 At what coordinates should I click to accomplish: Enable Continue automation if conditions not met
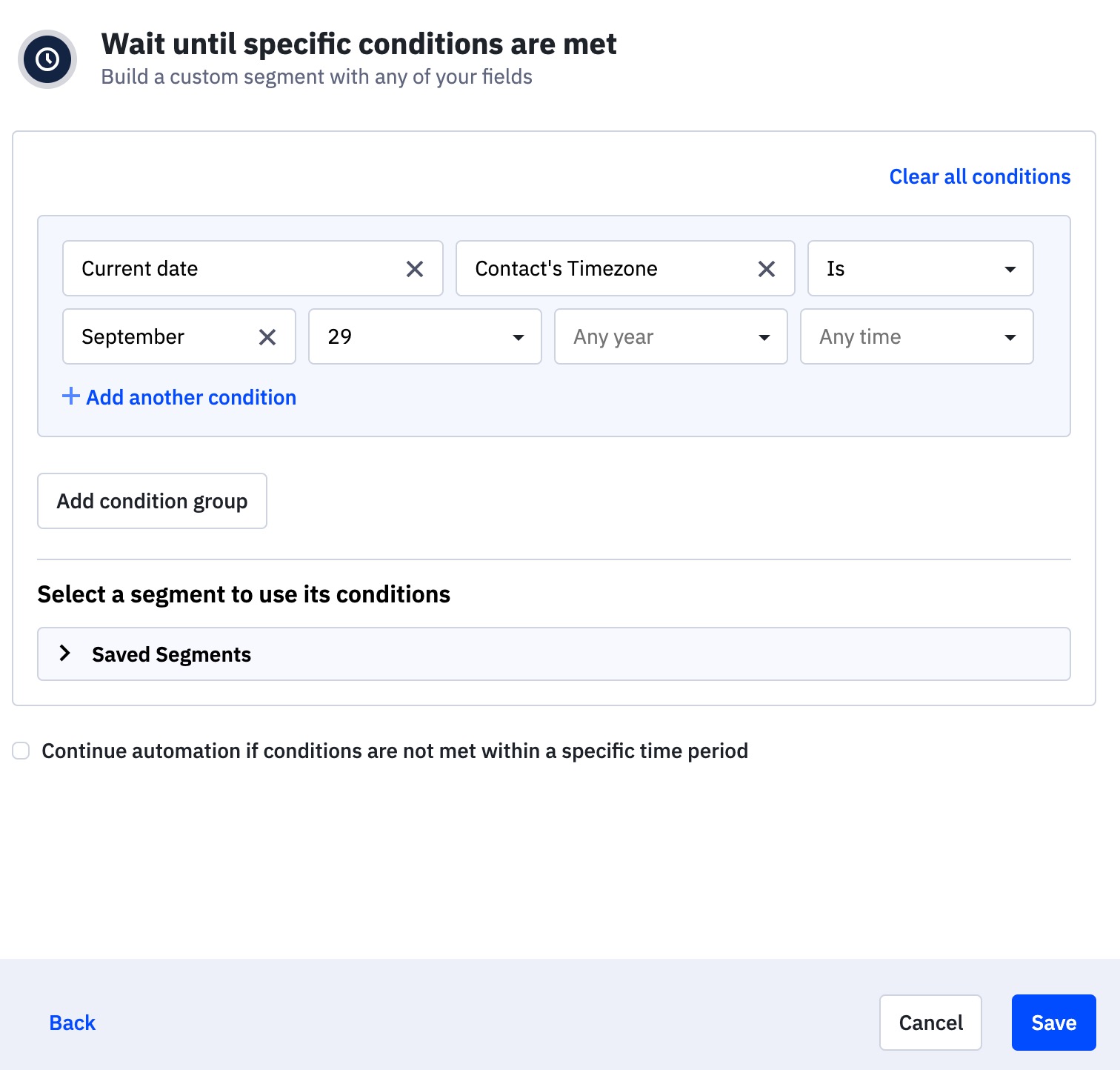coord(21,751)
